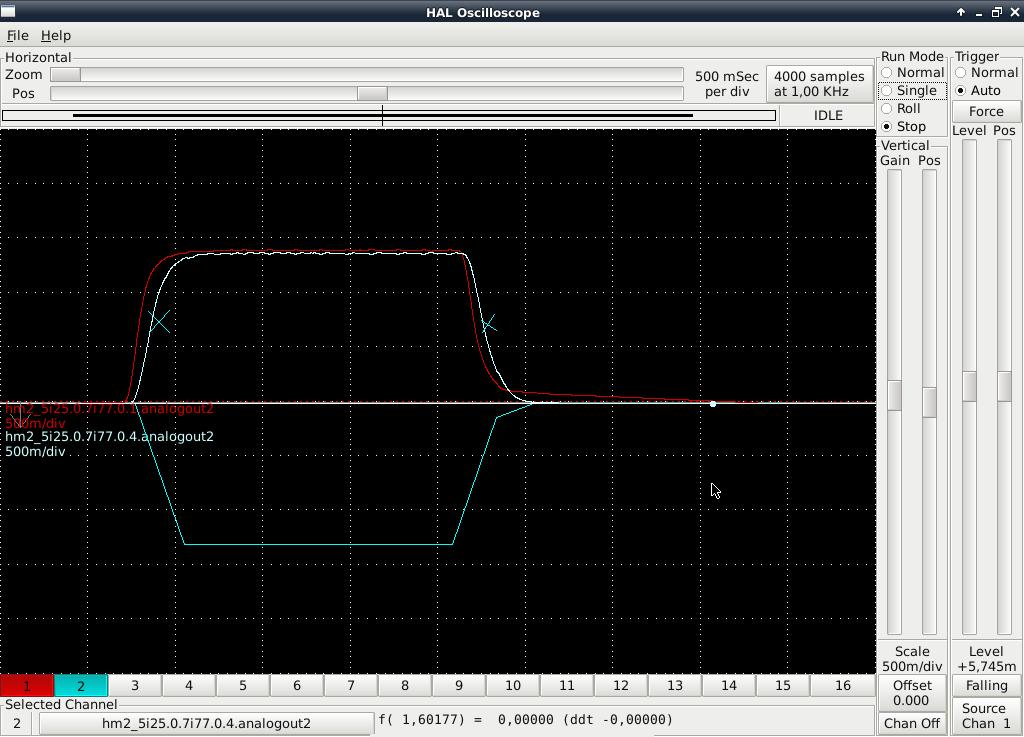Click the 500 mSec per div readout

tap(727, 84)
